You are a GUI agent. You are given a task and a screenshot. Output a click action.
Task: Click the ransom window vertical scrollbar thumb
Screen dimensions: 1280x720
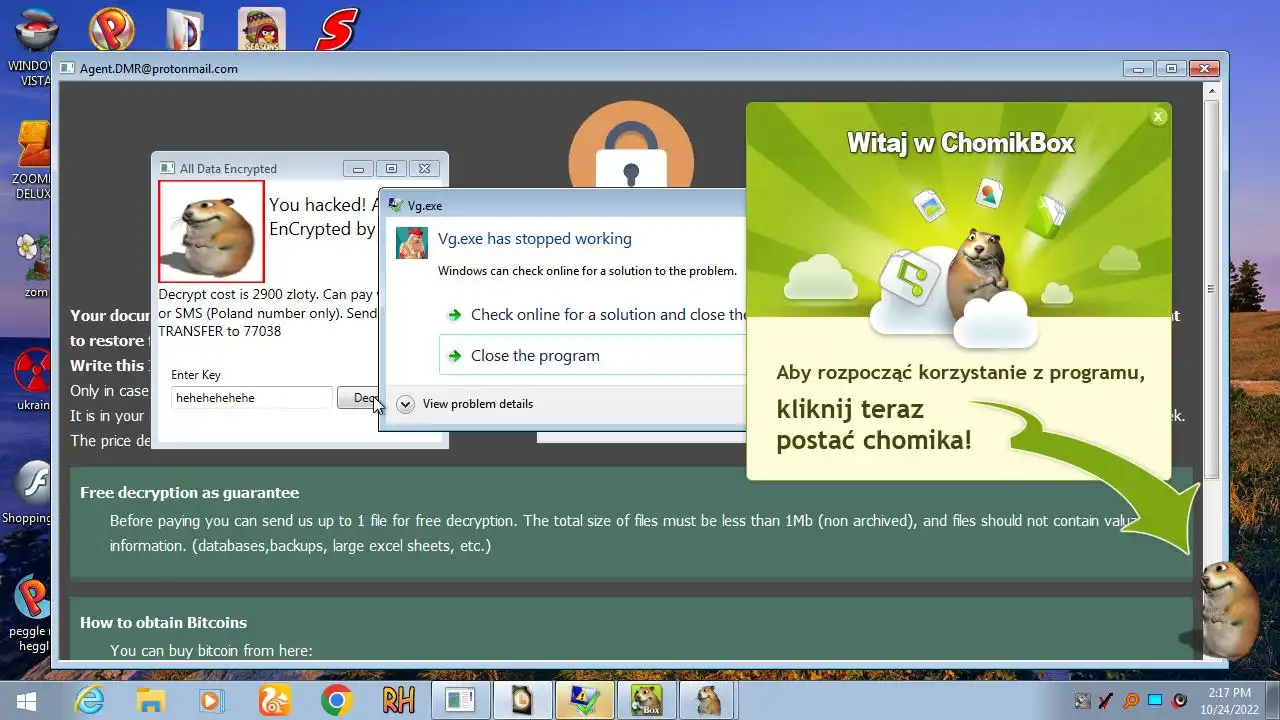[x=1211, y=289]
